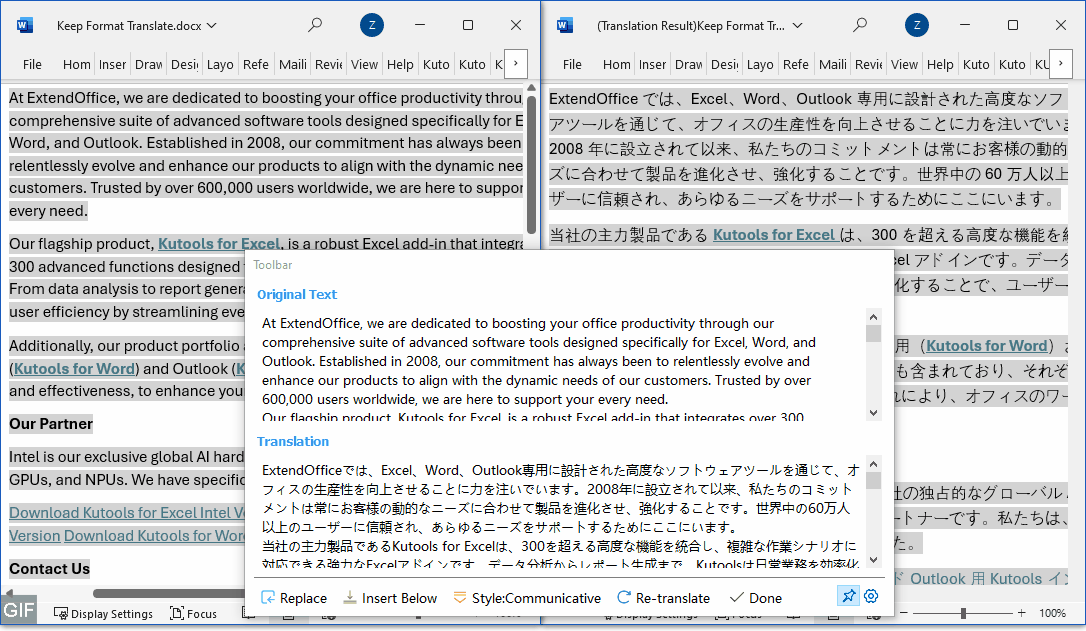Image resolution: width=1086 pixels, height=631 pixels.
Task: Pin the translation toolbar panel
Action: pyautogui.click(x=848, y=596)
